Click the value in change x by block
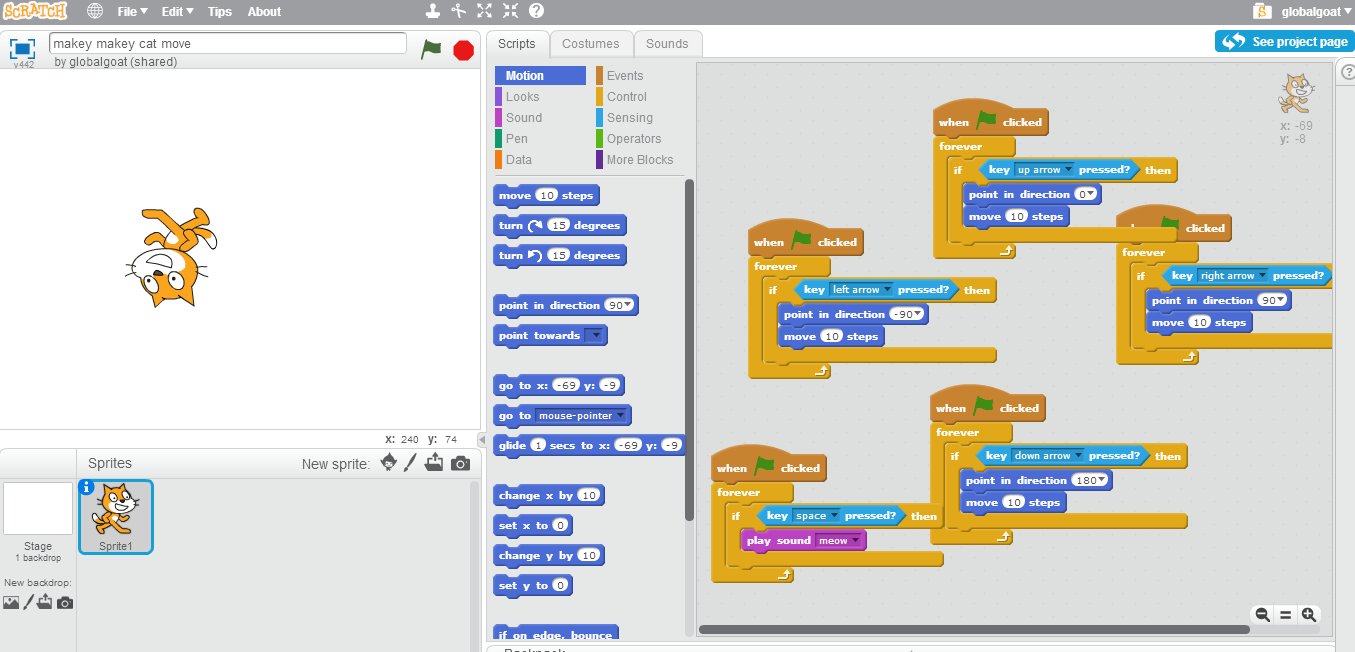The image size is (1355, 652). [x=589, y=496]
